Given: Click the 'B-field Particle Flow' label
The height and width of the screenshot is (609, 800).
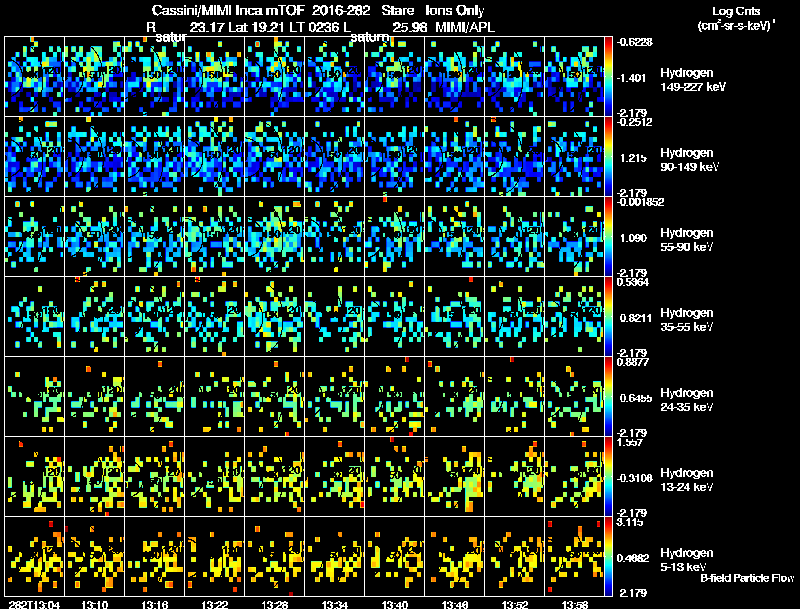Looking at the screenshot, I should click(747, 578).
